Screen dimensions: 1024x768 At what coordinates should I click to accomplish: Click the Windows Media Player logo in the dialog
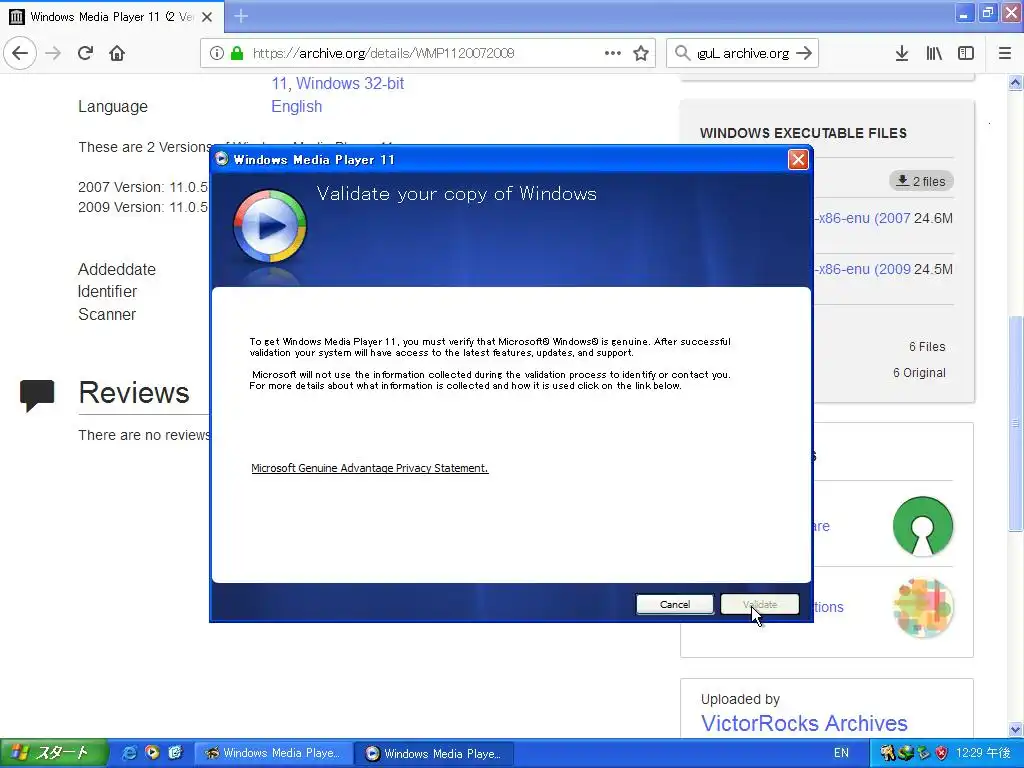pyautogui.click(x=270, y=226)
